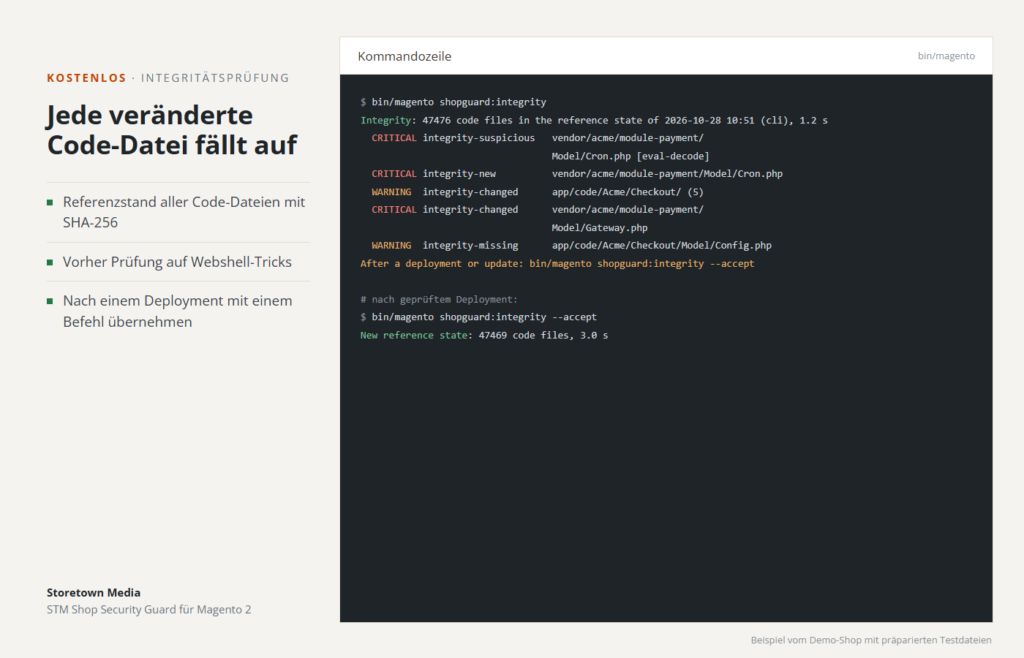Click the 'New reference state: 47469 code files' line
The image size is (1024, 658).
click(x=483, y=336)
